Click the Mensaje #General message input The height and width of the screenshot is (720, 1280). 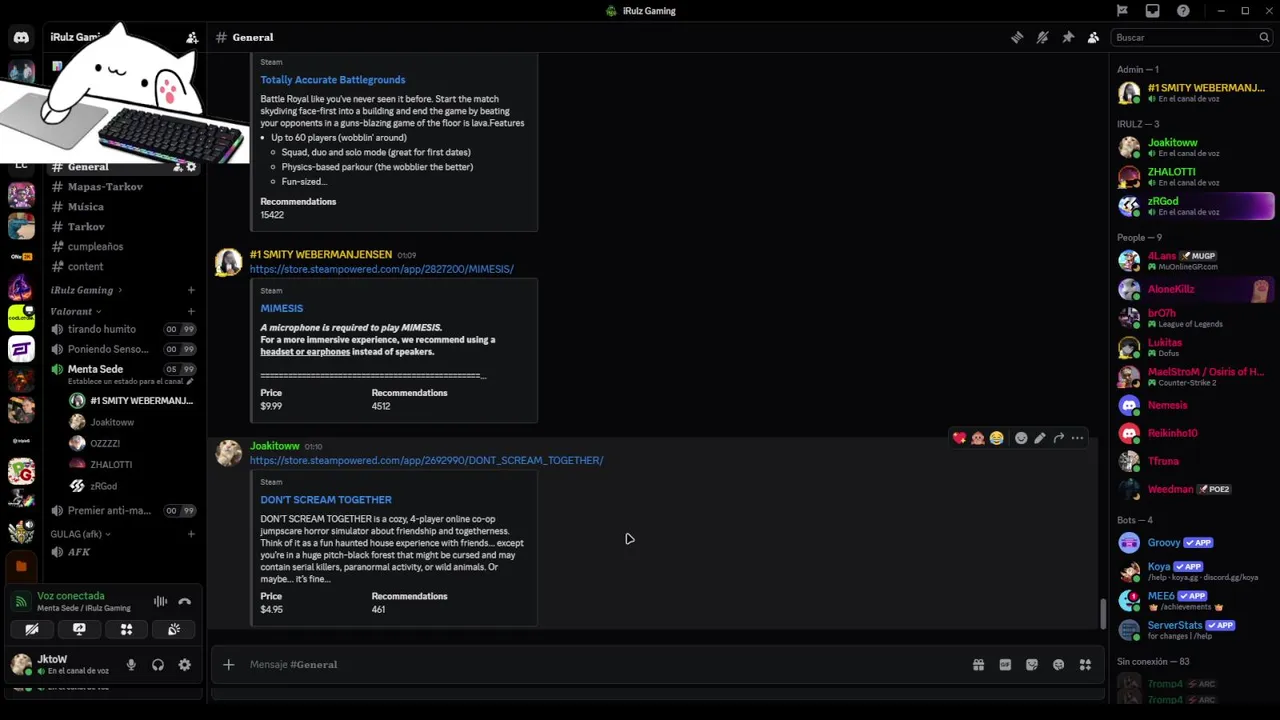(x=600, y=664)
